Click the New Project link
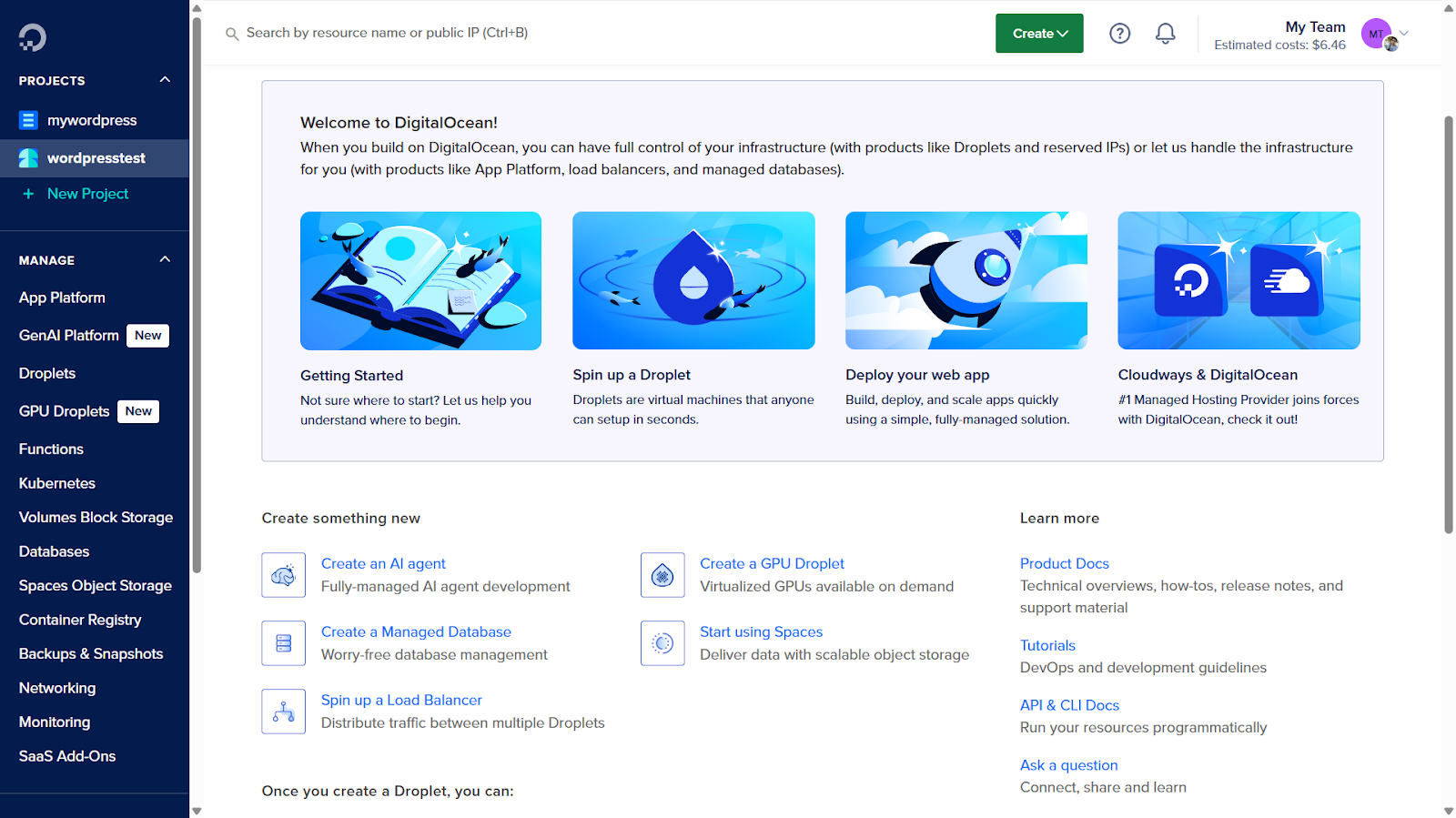 [87, 194]
